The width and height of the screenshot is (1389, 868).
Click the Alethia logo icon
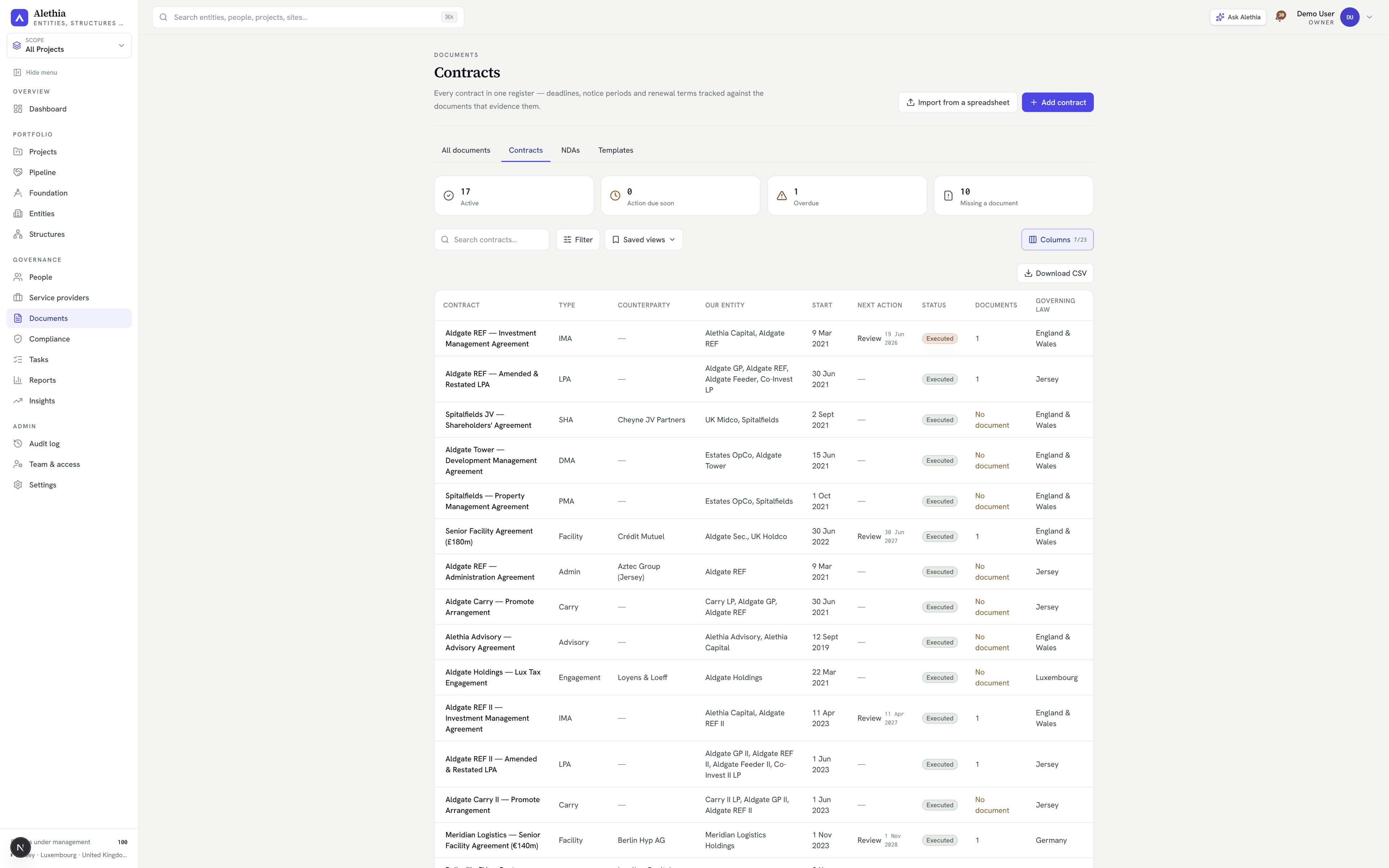20,17
